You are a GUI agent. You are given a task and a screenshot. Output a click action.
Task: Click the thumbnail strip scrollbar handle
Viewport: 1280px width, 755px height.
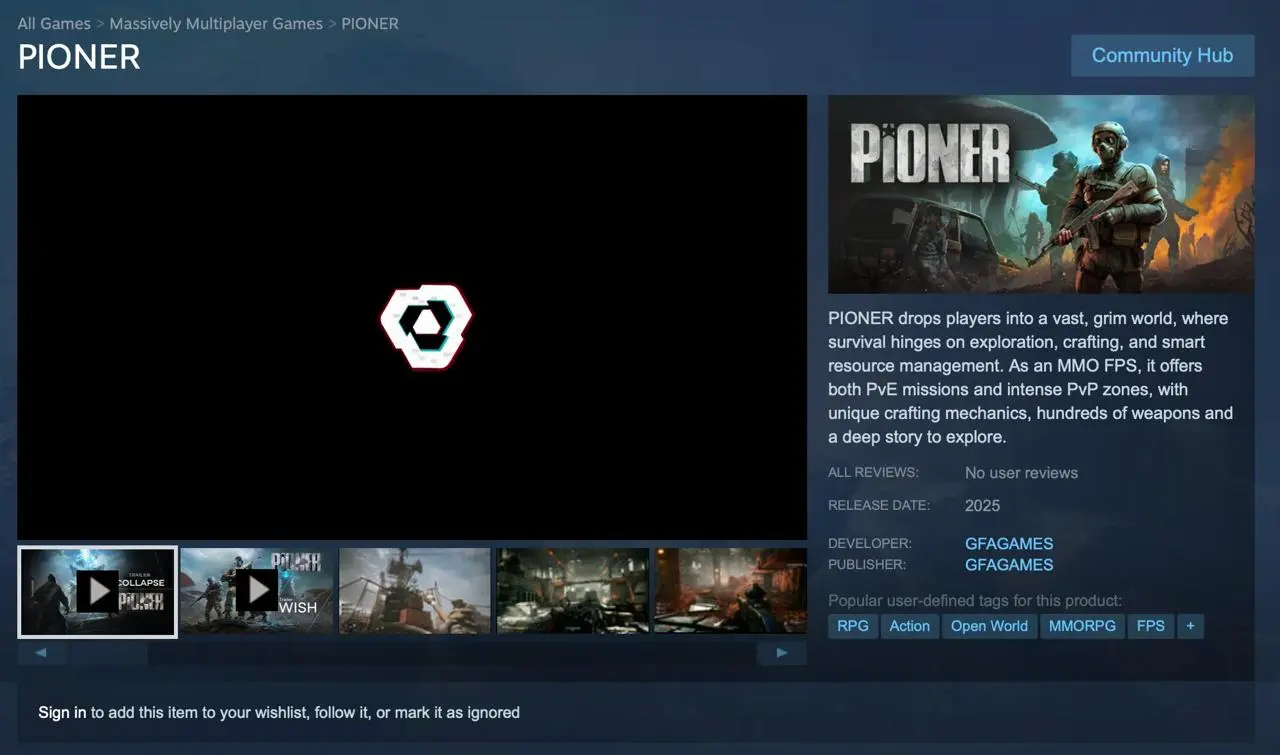click(108, 653)
